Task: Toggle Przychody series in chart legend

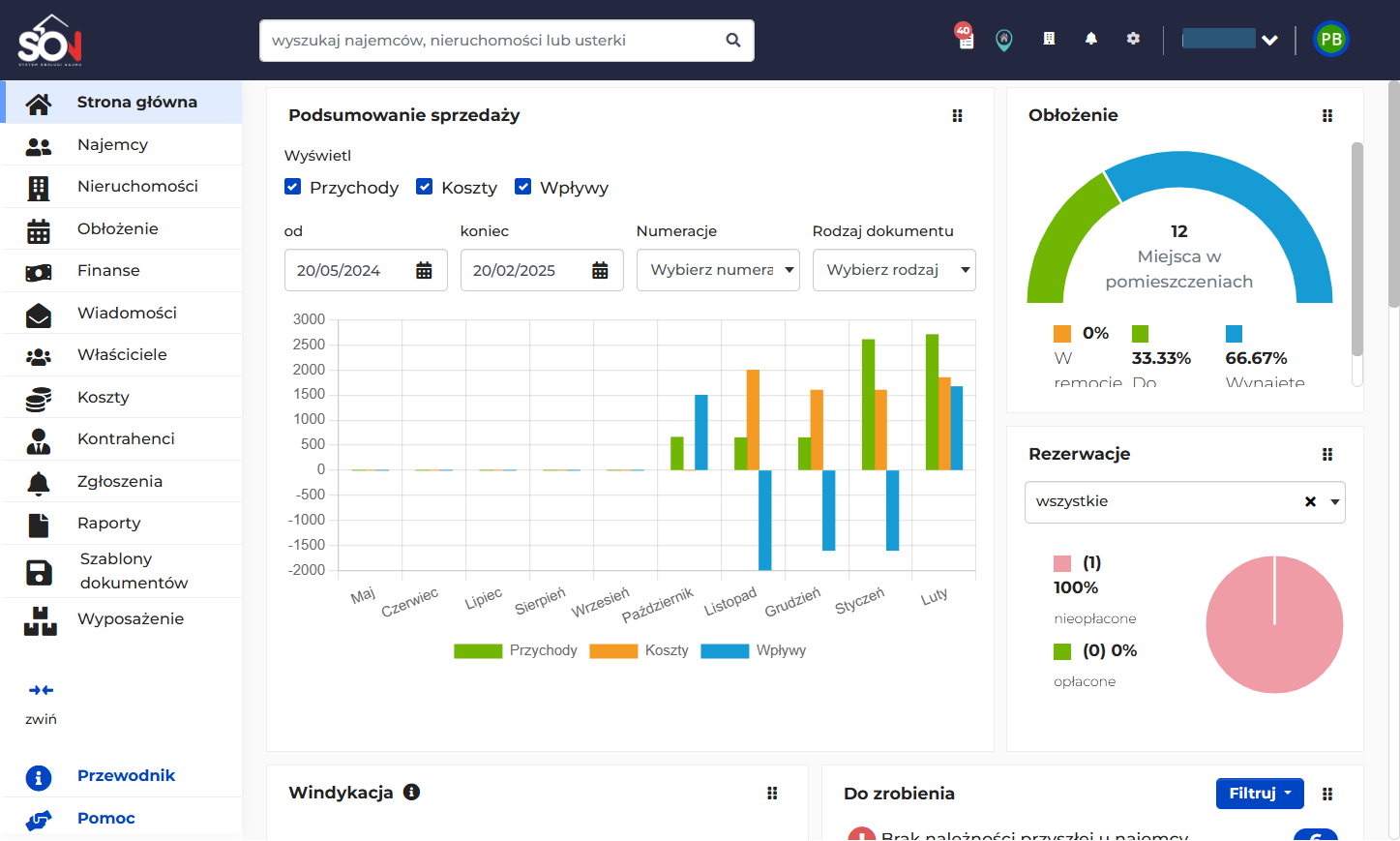Action: [x=516, y=650]
